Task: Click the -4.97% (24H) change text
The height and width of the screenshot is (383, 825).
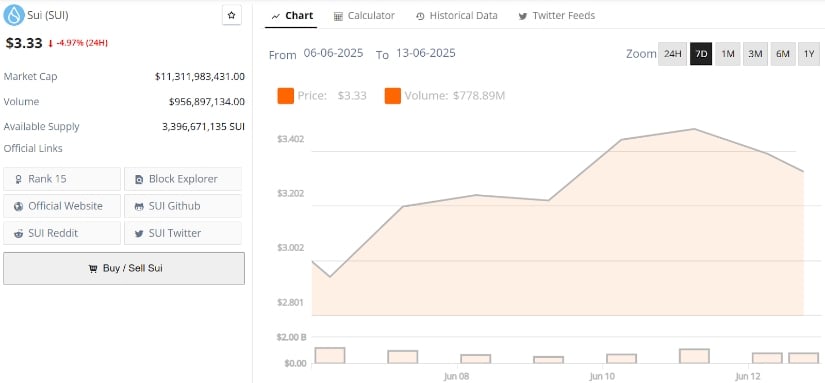Action: tap(82, 43)
